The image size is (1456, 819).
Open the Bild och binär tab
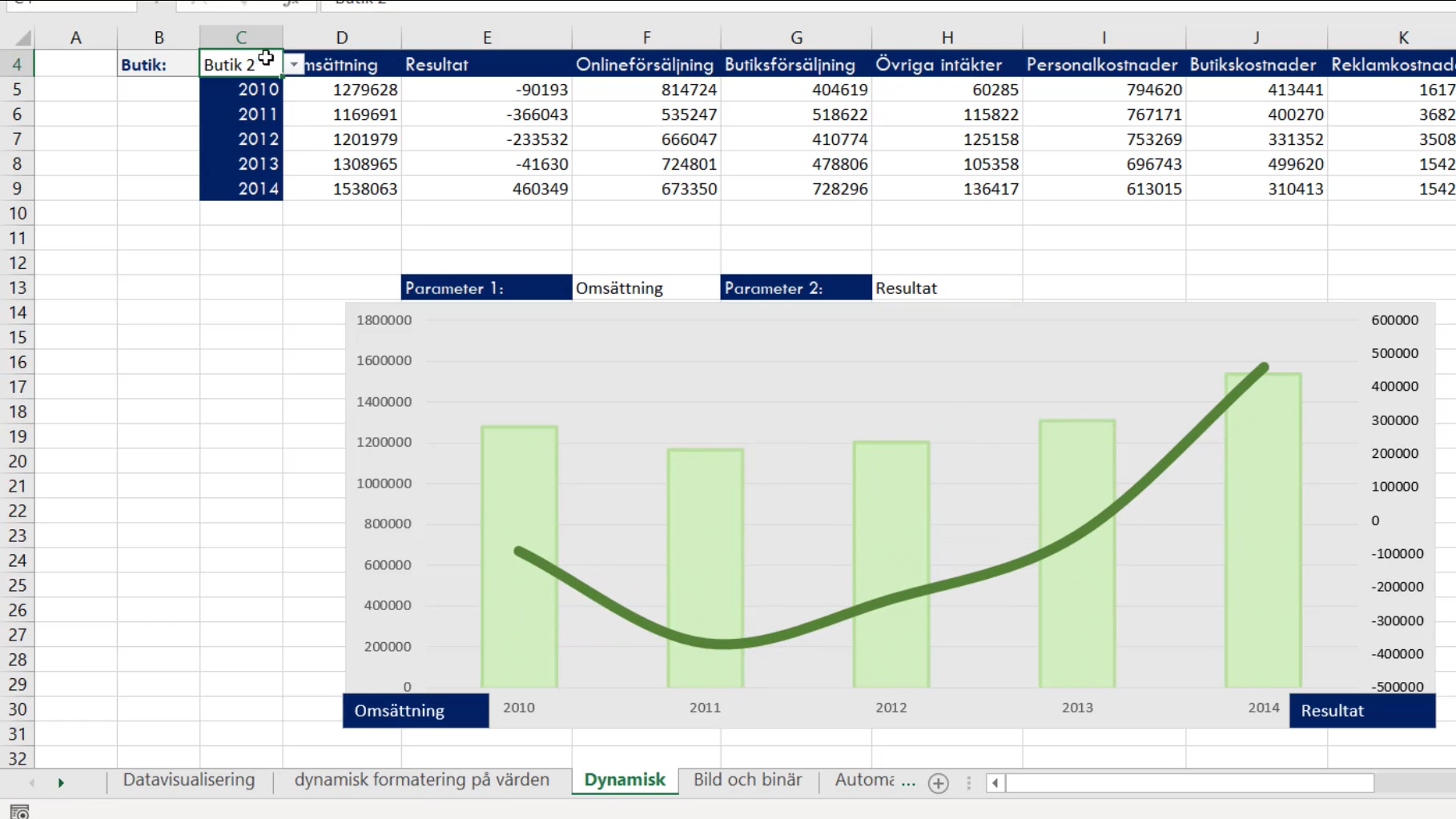(747, 780)
